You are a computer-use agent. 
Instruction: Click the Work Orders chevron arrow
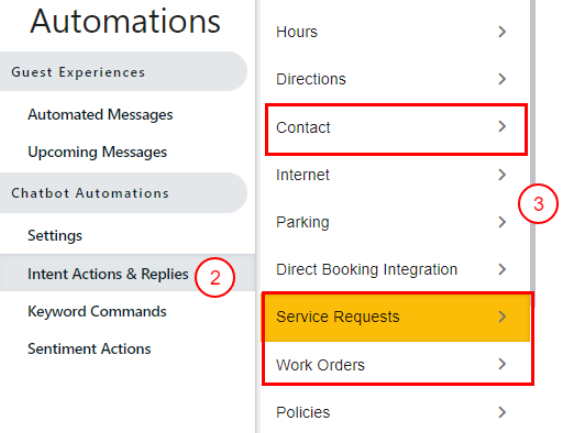point(501,364)
